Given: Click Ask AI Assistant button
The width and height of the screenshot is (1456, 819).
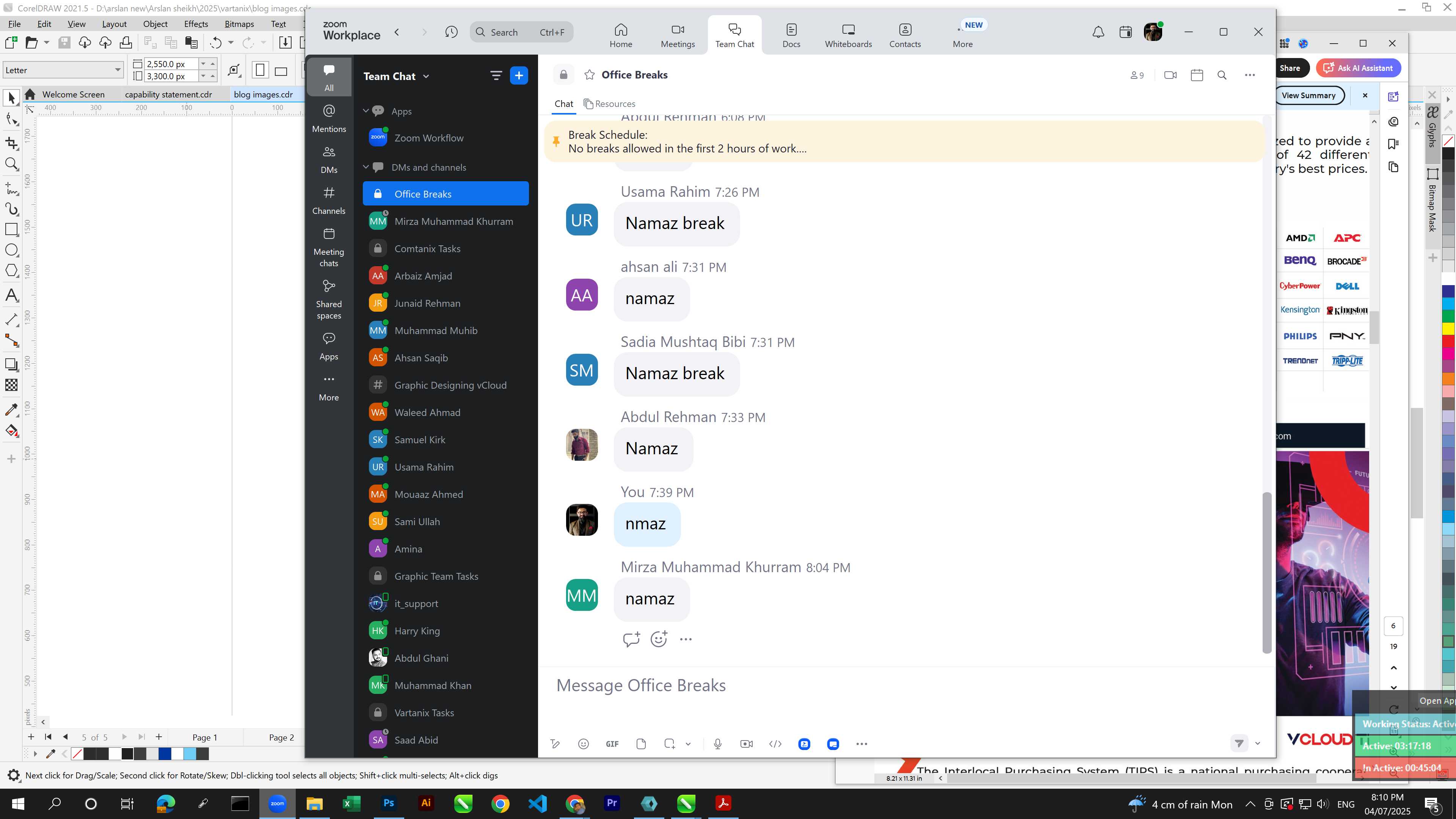Looking at the screenshot, I should tap(1358, 68).
